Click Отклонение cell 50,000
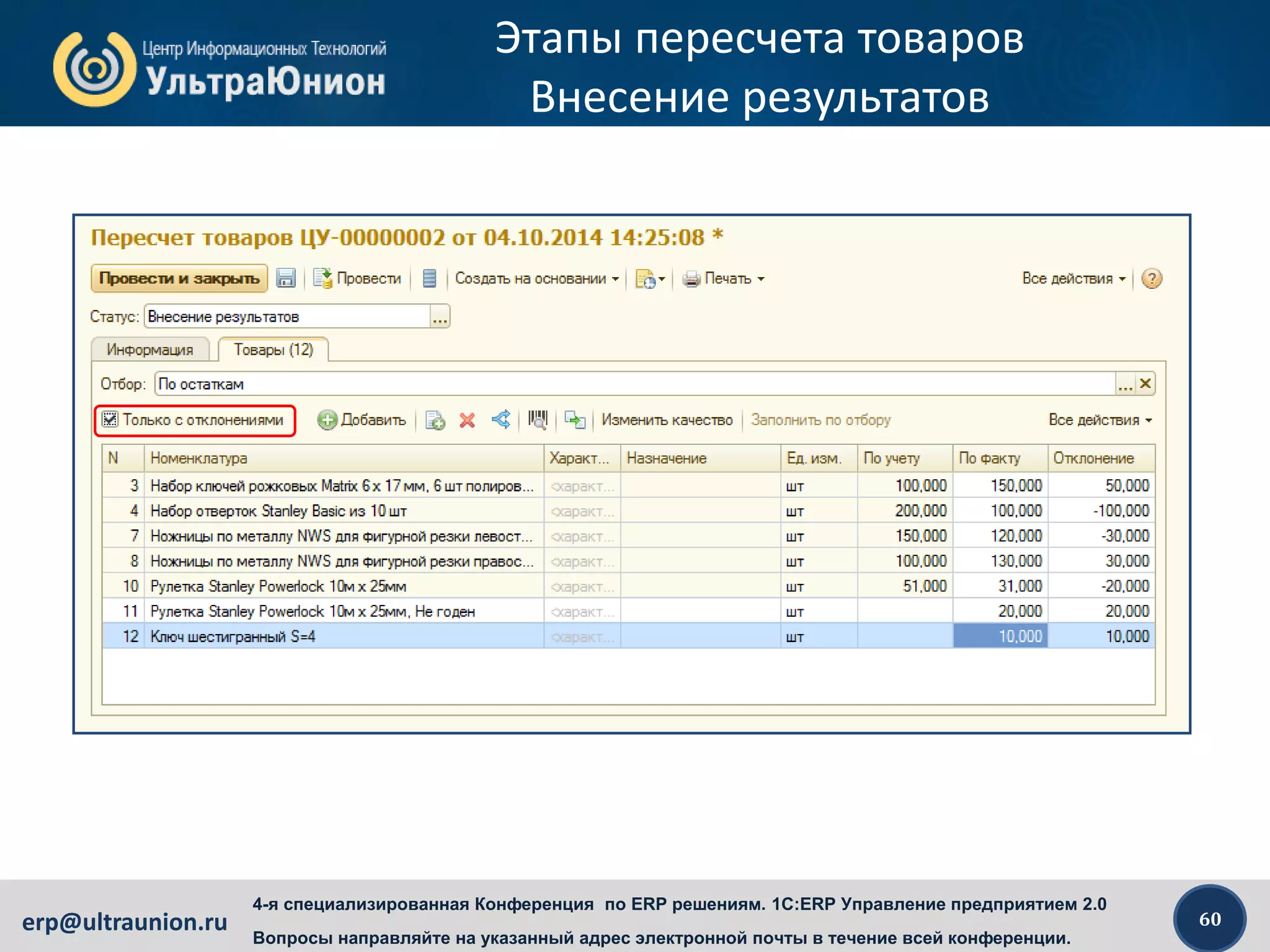Image resolution: width=1270 pixels, height=952 pixels. pyautogui.click(x=1101, y=486)
